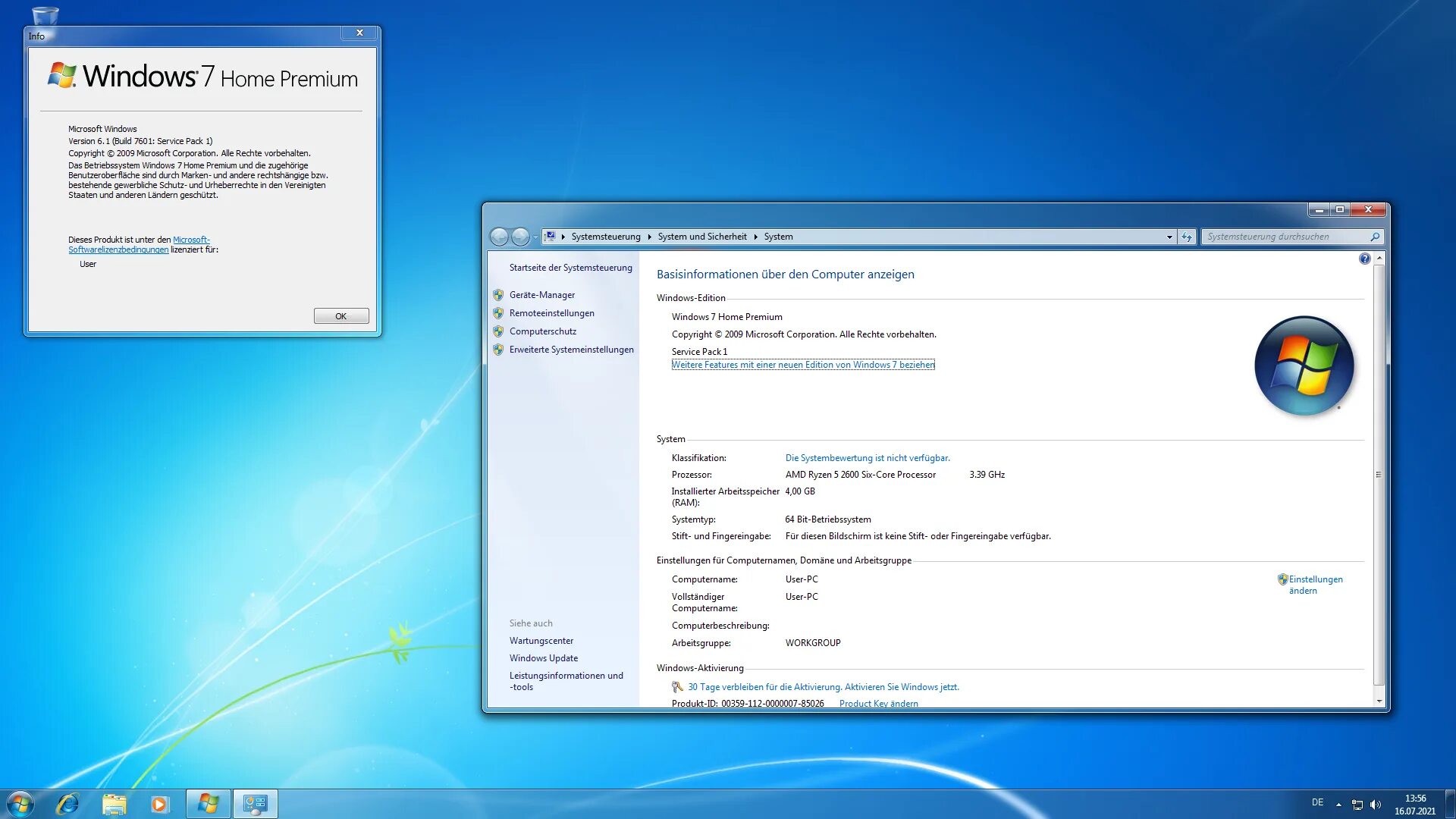Open Wartungscenter link

(541, 641)
